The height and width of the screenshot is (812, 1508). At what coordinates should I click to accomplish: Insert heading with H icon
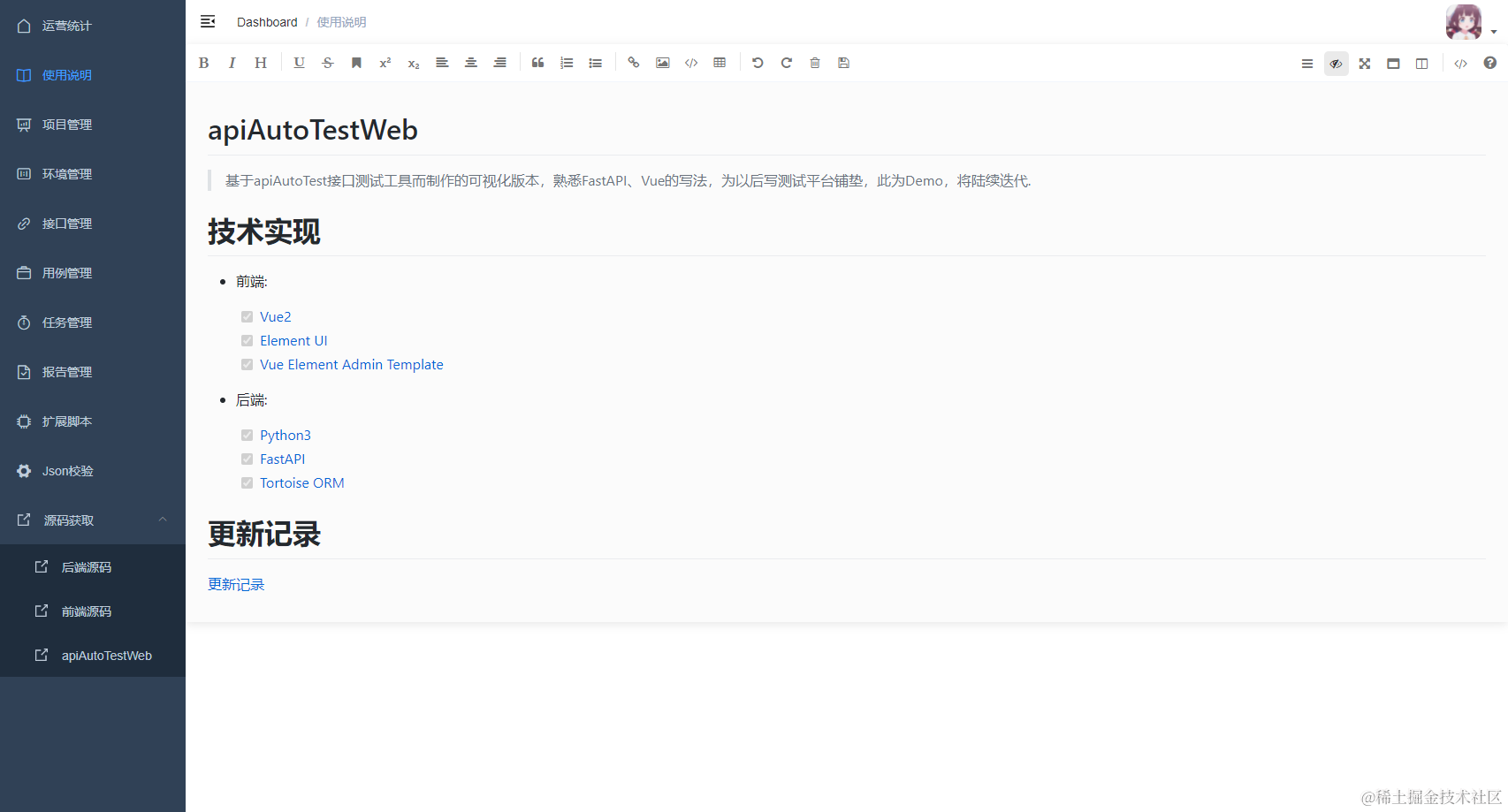click(261, 63)
